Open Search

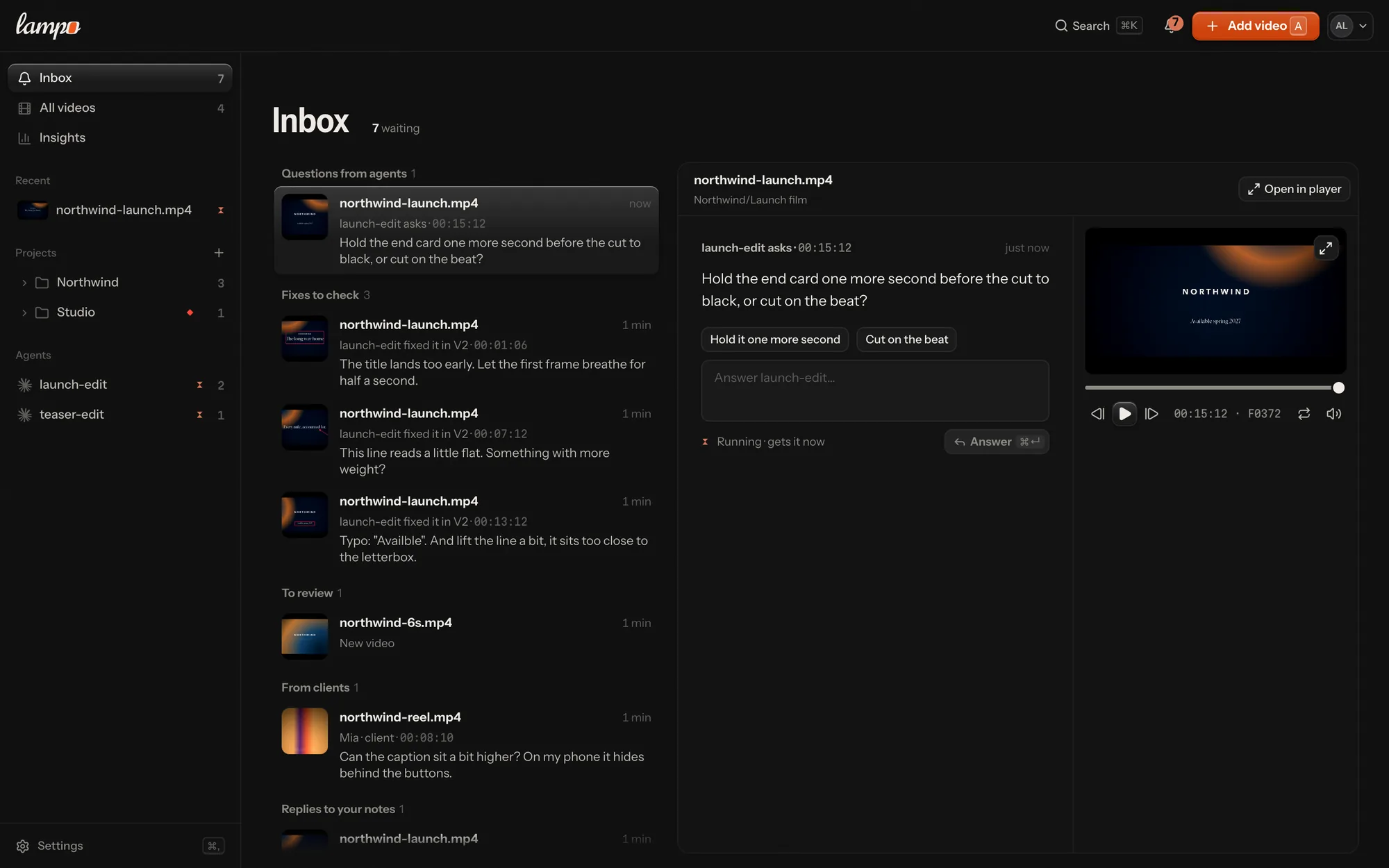(1098, 26)
